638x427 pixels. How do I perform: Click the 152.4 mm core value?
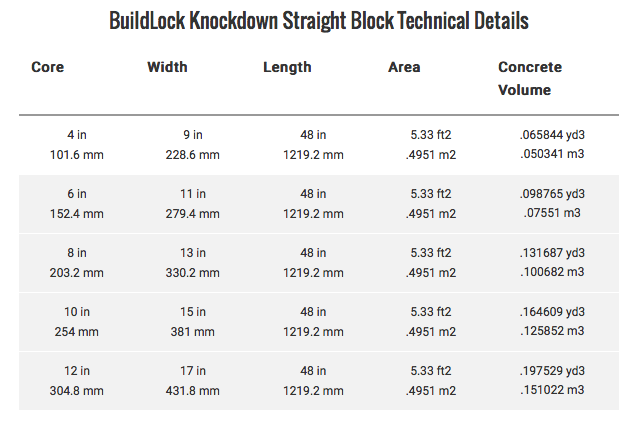[x=77, y=214]
